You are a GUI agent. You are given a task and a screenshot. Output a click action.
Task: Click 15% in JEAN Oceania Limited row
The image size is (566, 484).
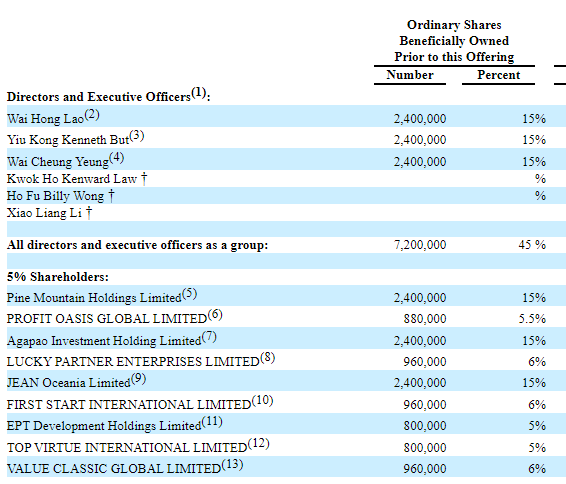pos(534,383)
